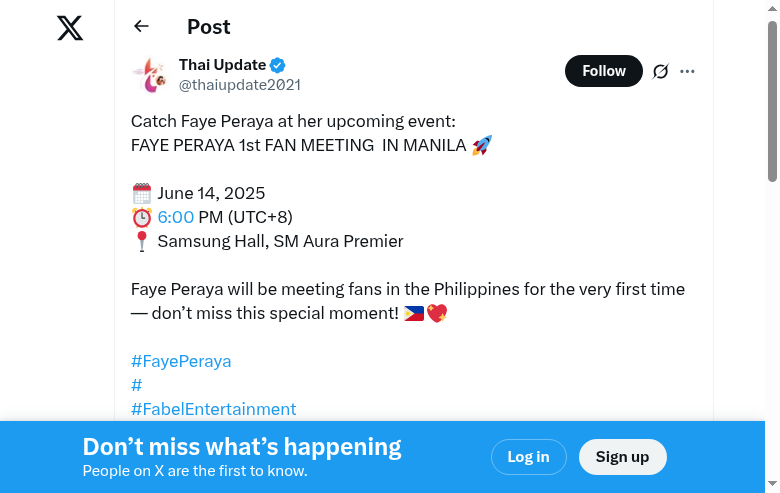Follow the Thai Update account
This screenshot has width=780, height=493.
pyautogui.click(x=604, y=71)
